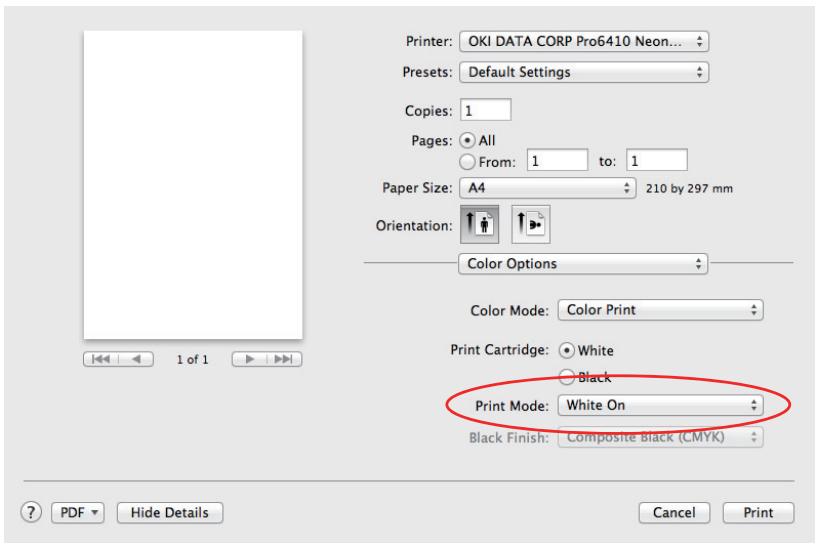This screenshot has width=817, height=548.
Task: Click Hide Details button
Action: [170, 513]
